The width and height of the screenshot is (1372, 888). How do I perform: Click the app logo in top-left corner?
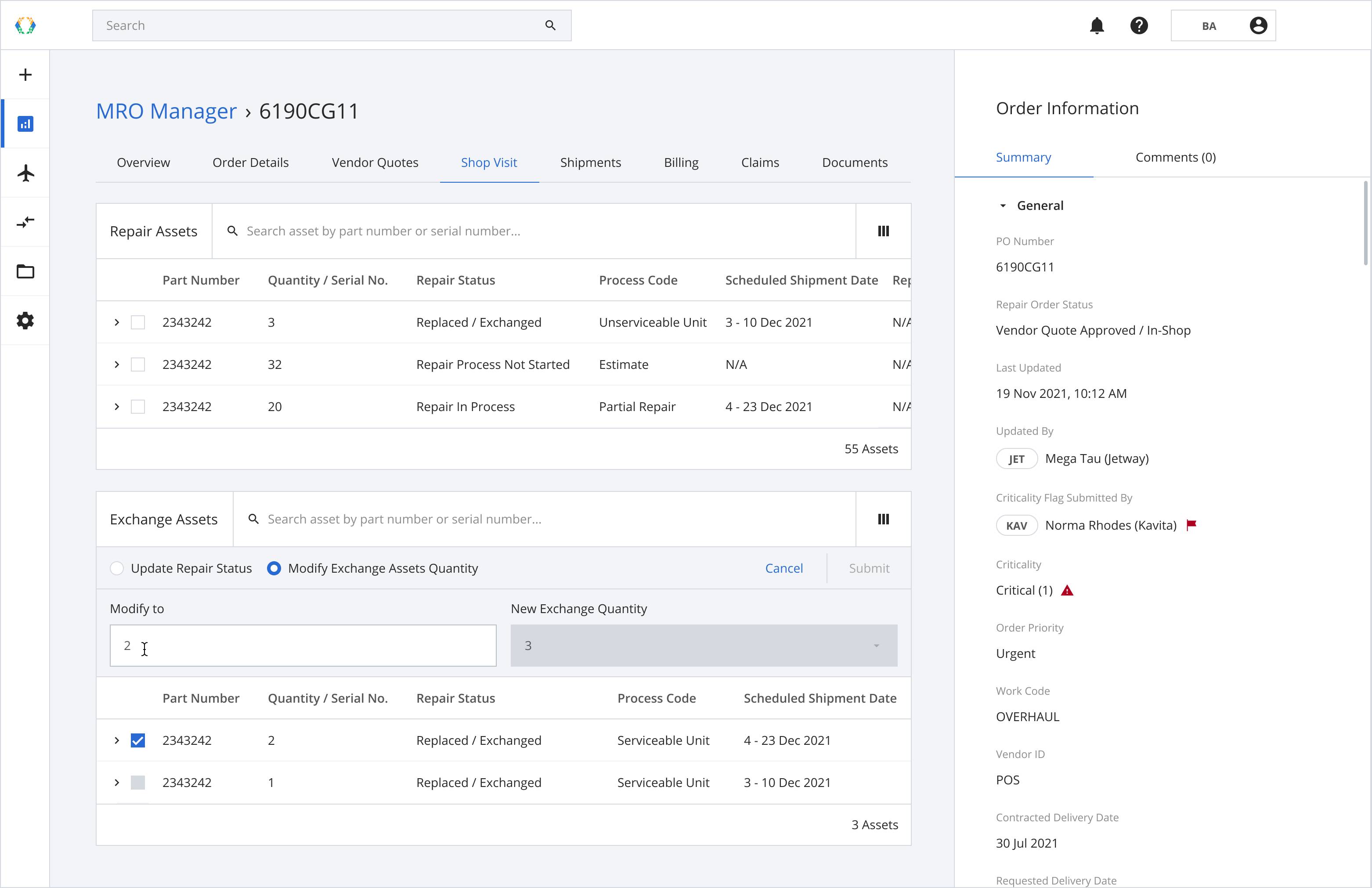tap(25, 25)
